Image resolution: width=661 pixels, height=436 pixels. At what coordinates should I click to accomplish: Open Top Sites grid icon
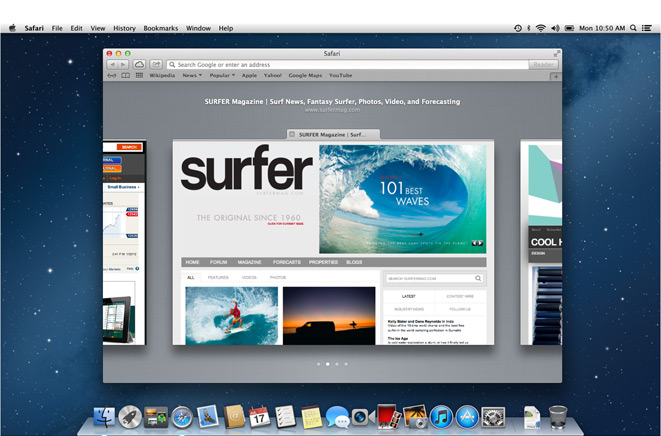[138, 75]
